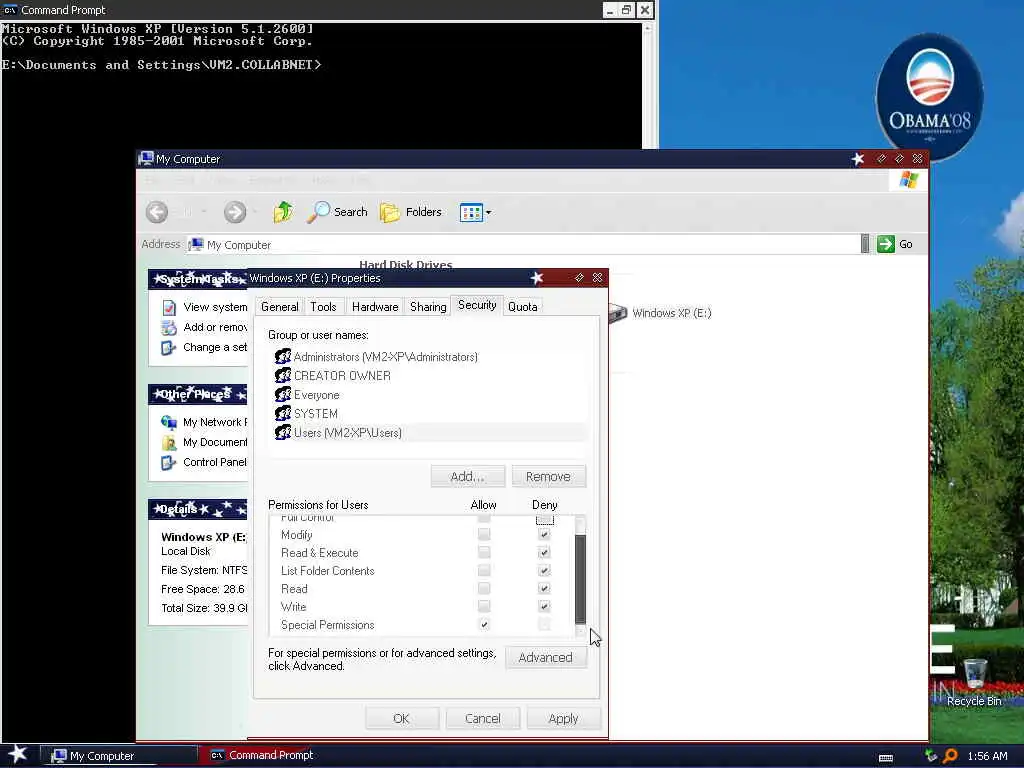
Task: Click Add or remove programs link
Action: click(204, 327)
